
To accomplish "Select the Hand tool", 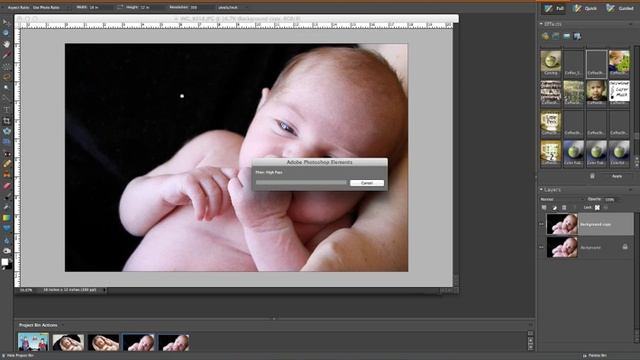I will point(7,44).
